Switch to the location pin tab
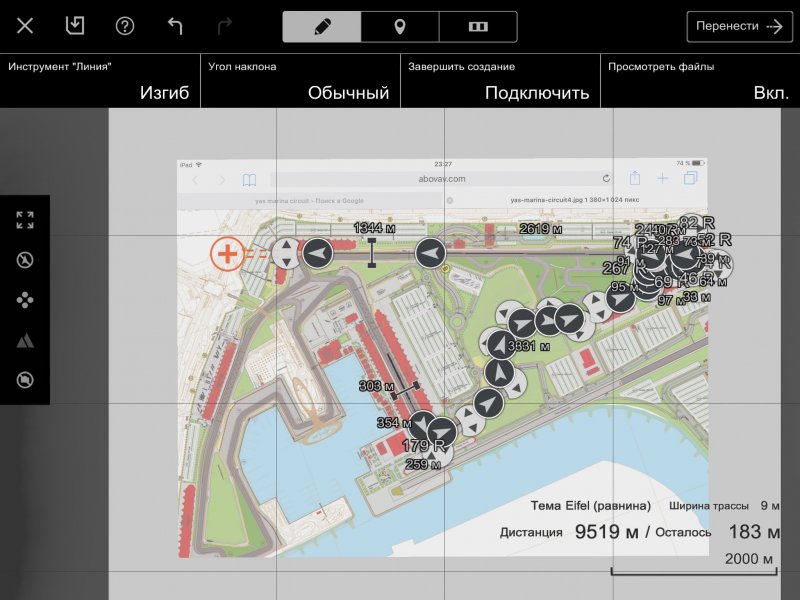The width and height of the screenshot is (800, 600). 399,27
